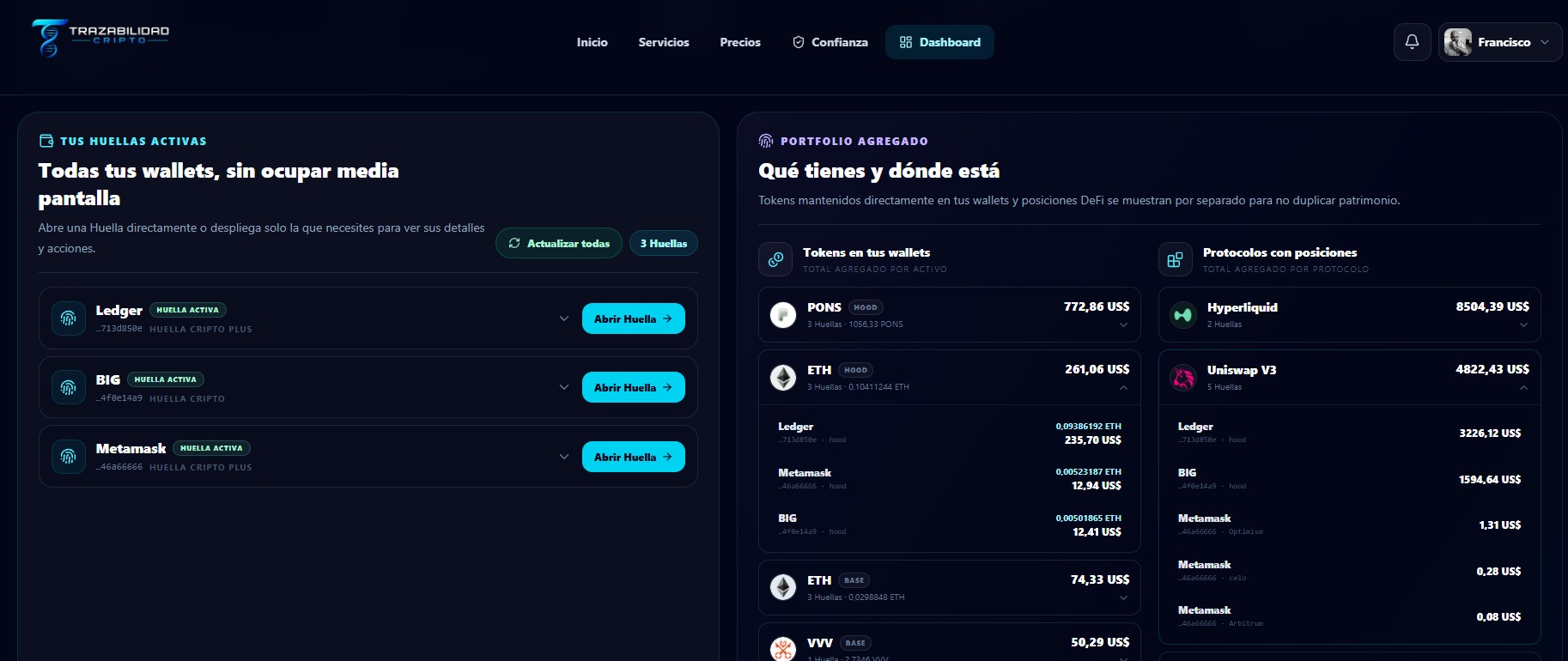
Task: Click the BIG fingerprint icon
Action: pyautogui.click(x=69, y=387)
